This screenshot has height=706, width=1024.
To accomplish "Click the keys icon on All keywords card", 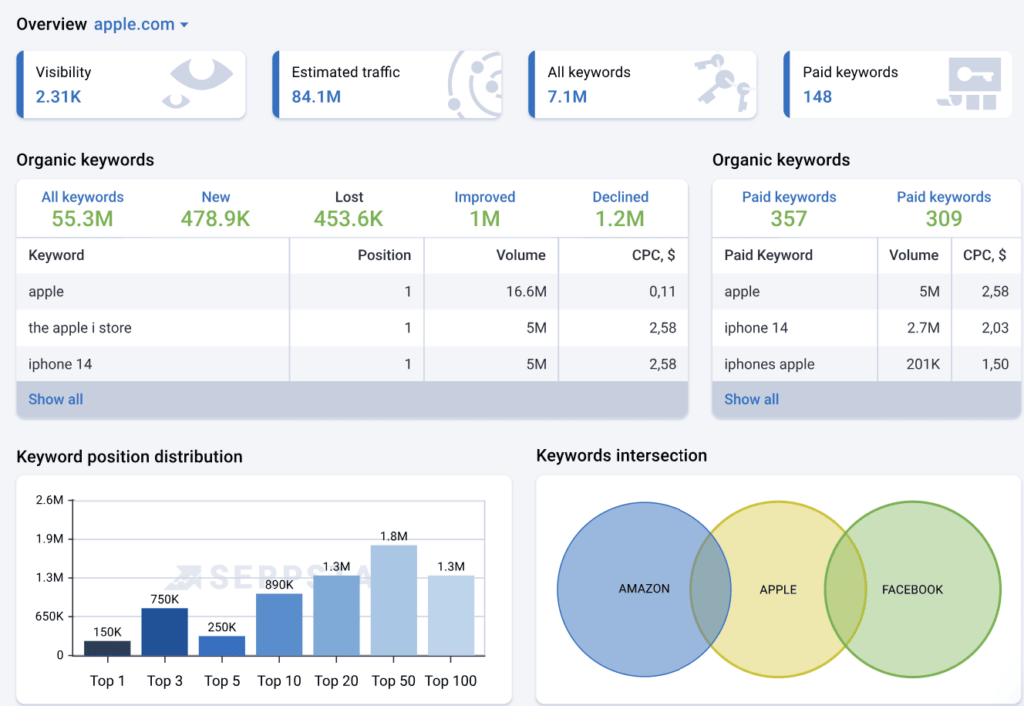I will (x=724, y=82).
